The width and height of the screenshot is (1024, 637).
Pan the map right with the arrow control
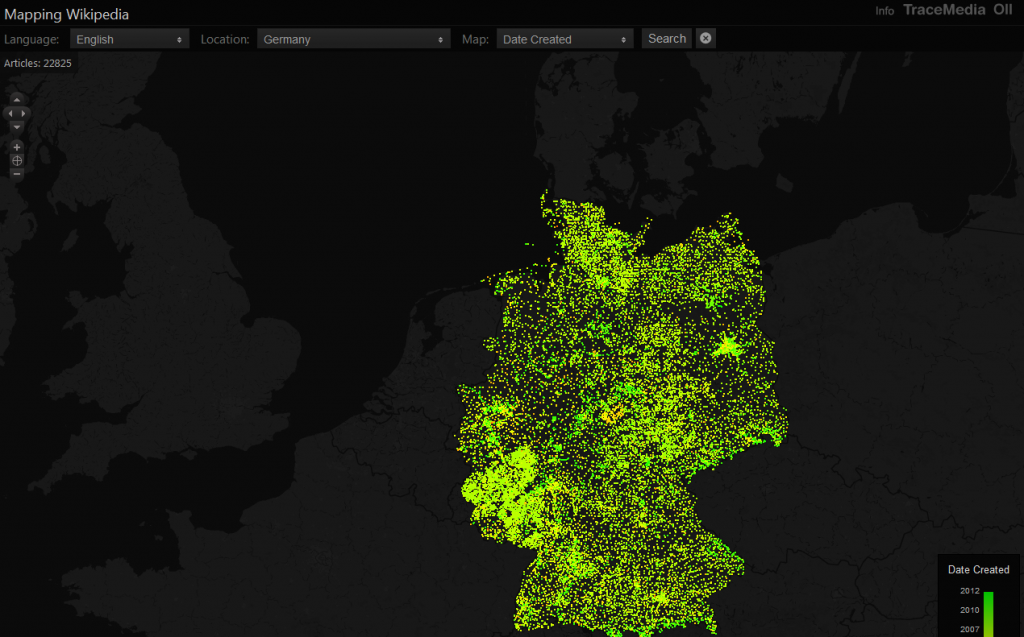pos(25,114)
